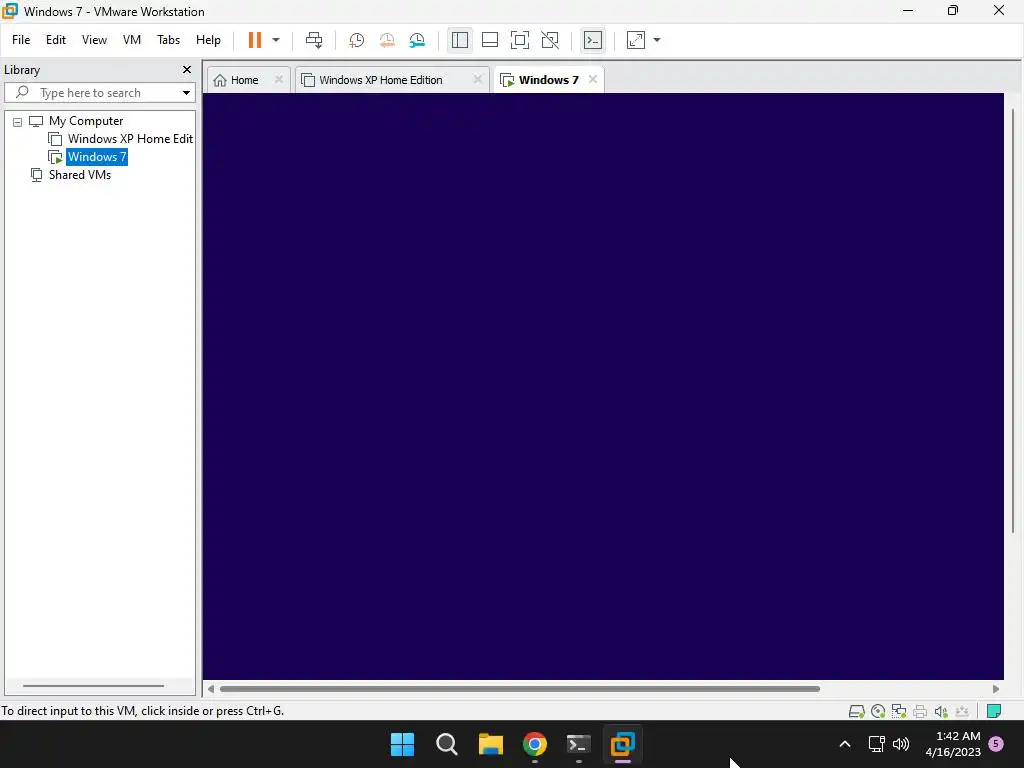
Task: Click the VM horizontal scrollbar thumb
Action: (520, 689)
